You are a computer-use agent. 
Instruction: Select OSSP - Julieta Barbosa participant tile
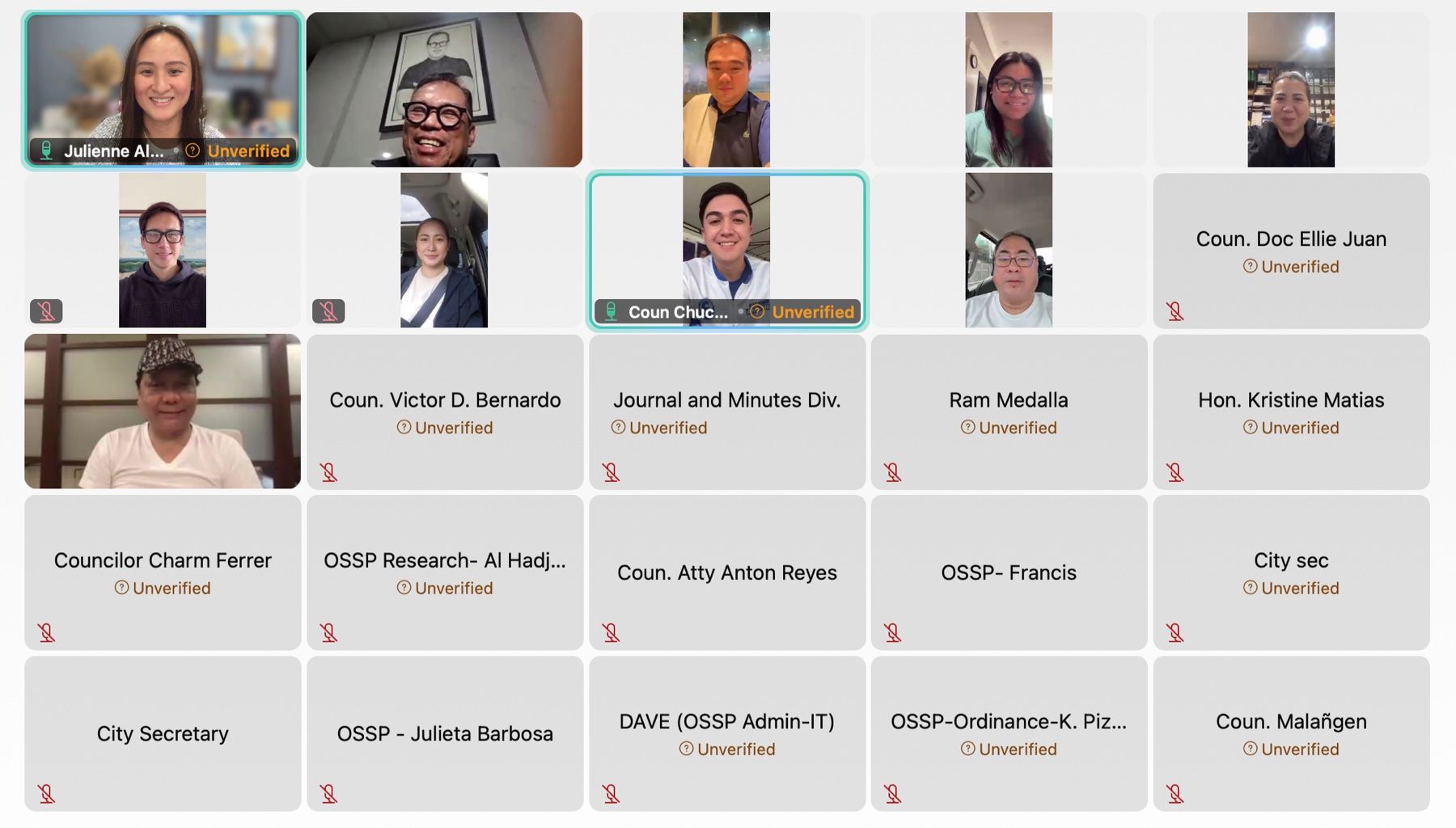point(445,733)
